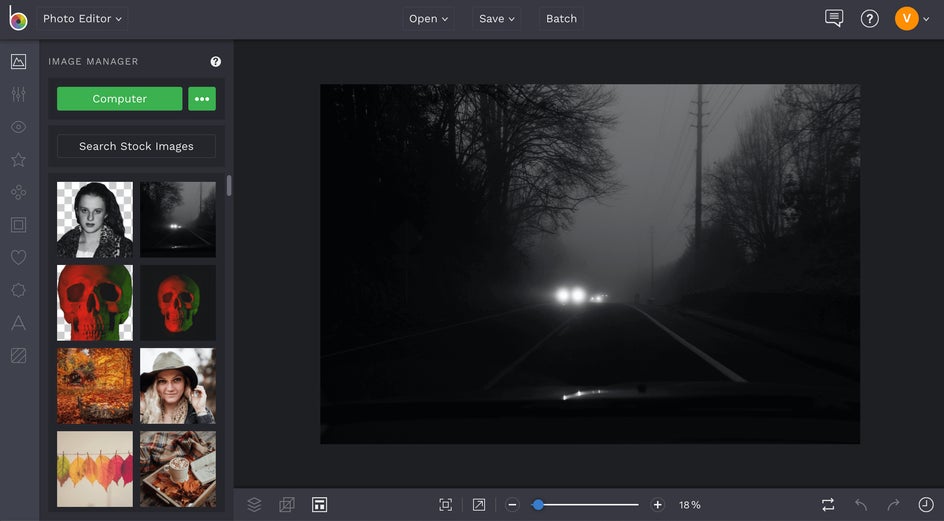Image resolution: width=944 pixels, height=521 pixels.
Task: Select the large red-green skull thumbnail
Action: click(95, 303)
